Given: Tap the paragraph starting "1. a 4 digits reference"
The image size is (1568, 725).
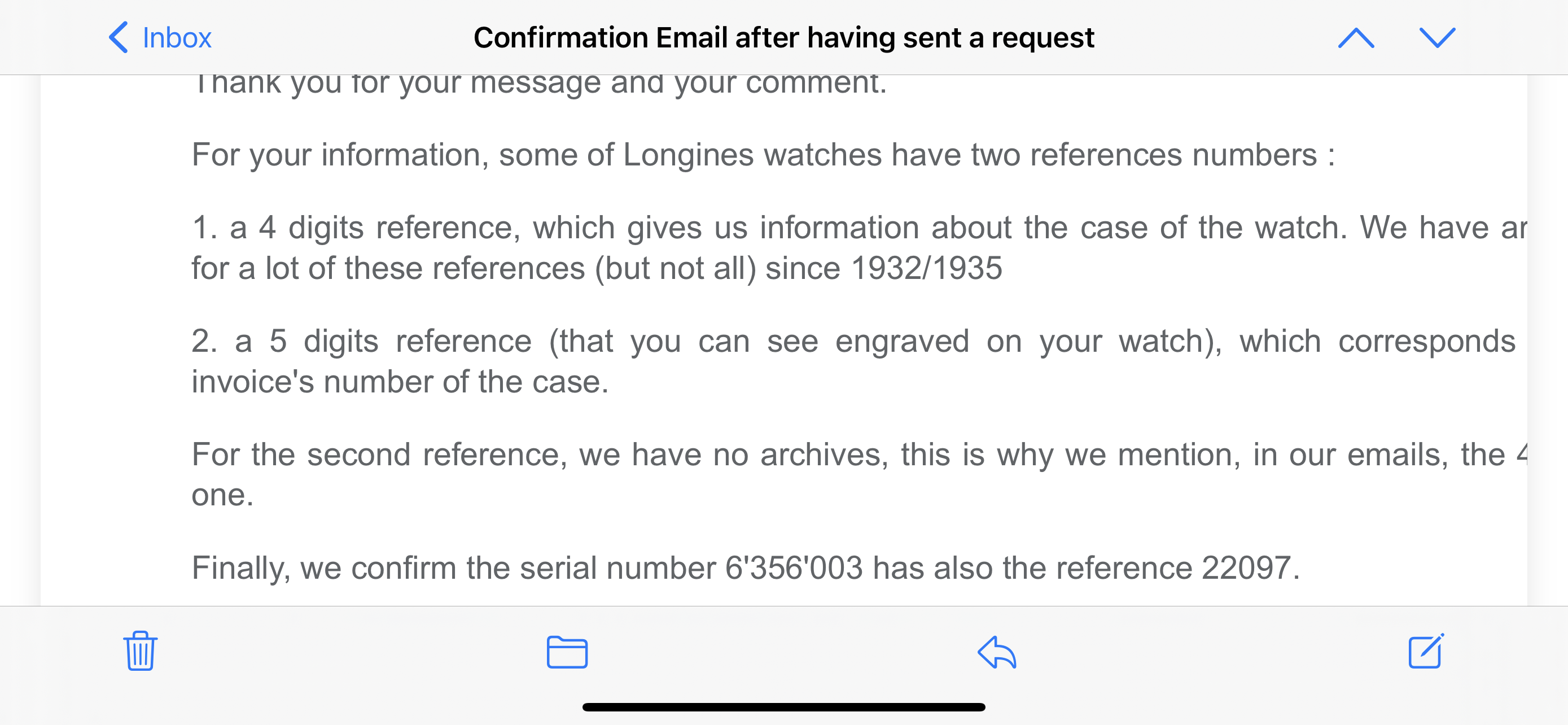Looking at the screenshot, I should pyautogui.click(x=860, y=248).
